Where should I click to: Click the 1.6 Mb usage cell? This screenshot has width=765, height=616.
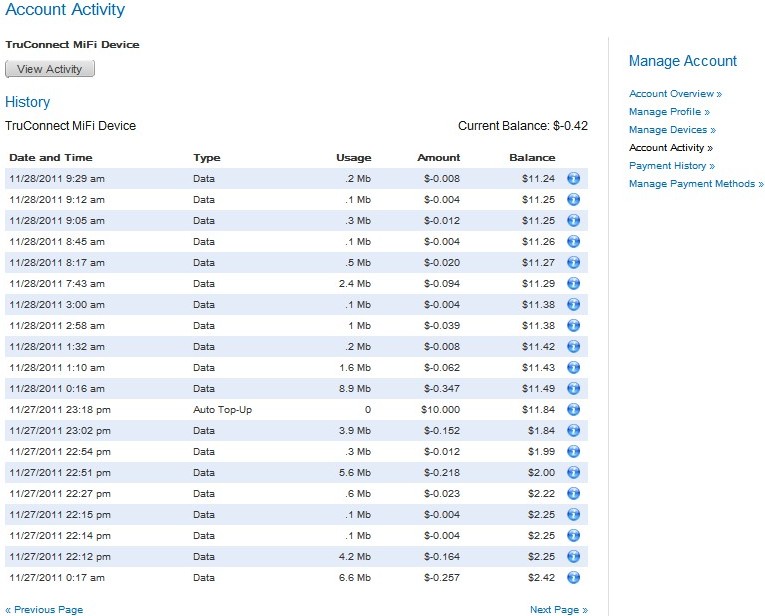click(x=355, y=368)
